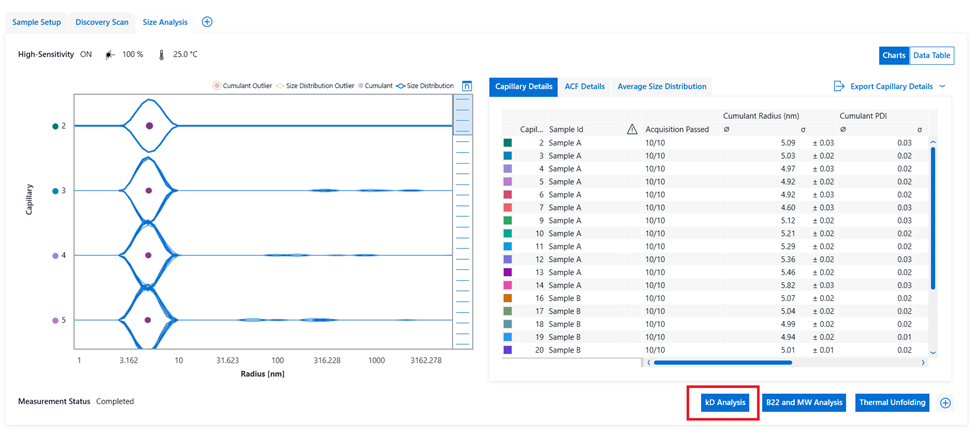Viewport: 975px width, 432px height.
Task: Toggle Size Distribution Outlier legend entry
Action: [316, 86]
